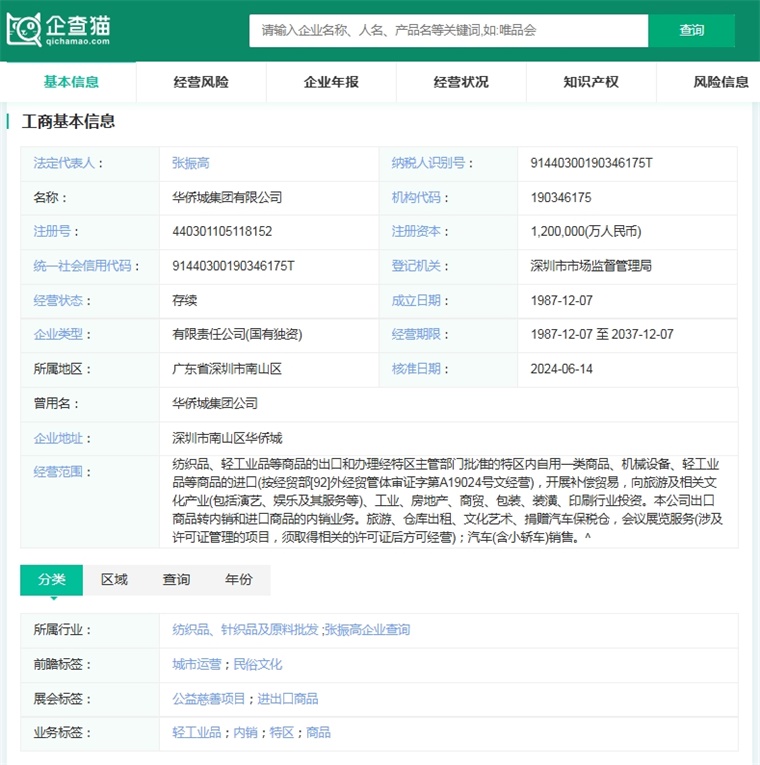Open 纺织品、针织品及原料批发 industry link
This screenshot has height=765, width=760.
[x=245, y=630]
